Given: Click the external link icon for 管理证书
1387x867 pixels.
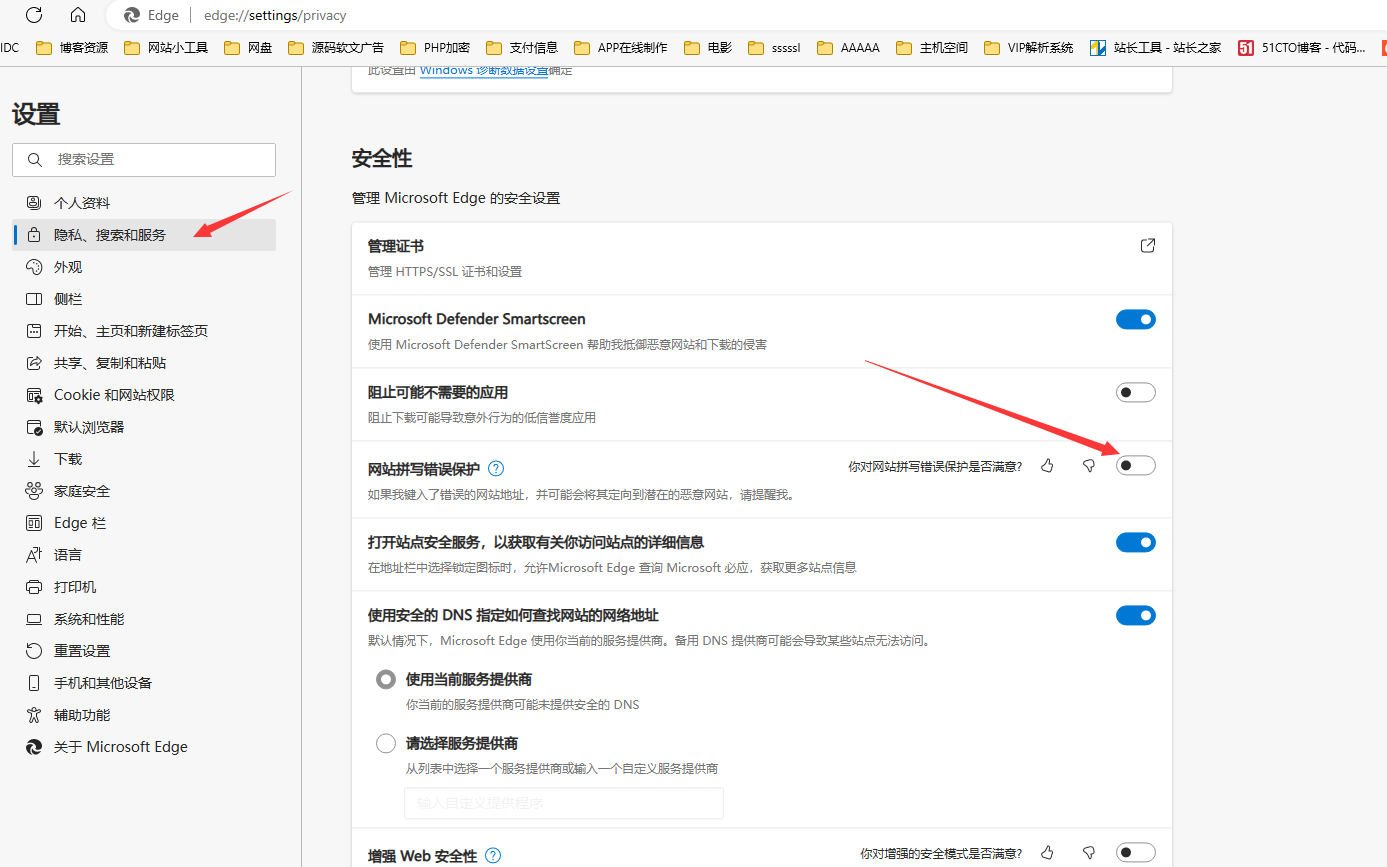Looking at the screenshot, I should (x=1148, y=245).
